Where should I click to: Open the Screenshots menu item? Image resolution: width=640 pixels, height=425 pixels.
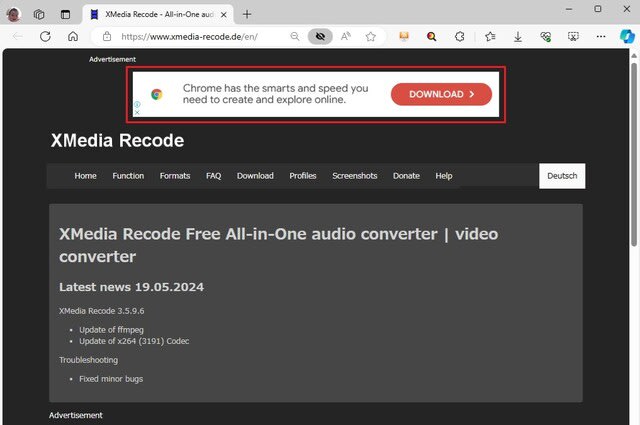click(x=355, y=176)
